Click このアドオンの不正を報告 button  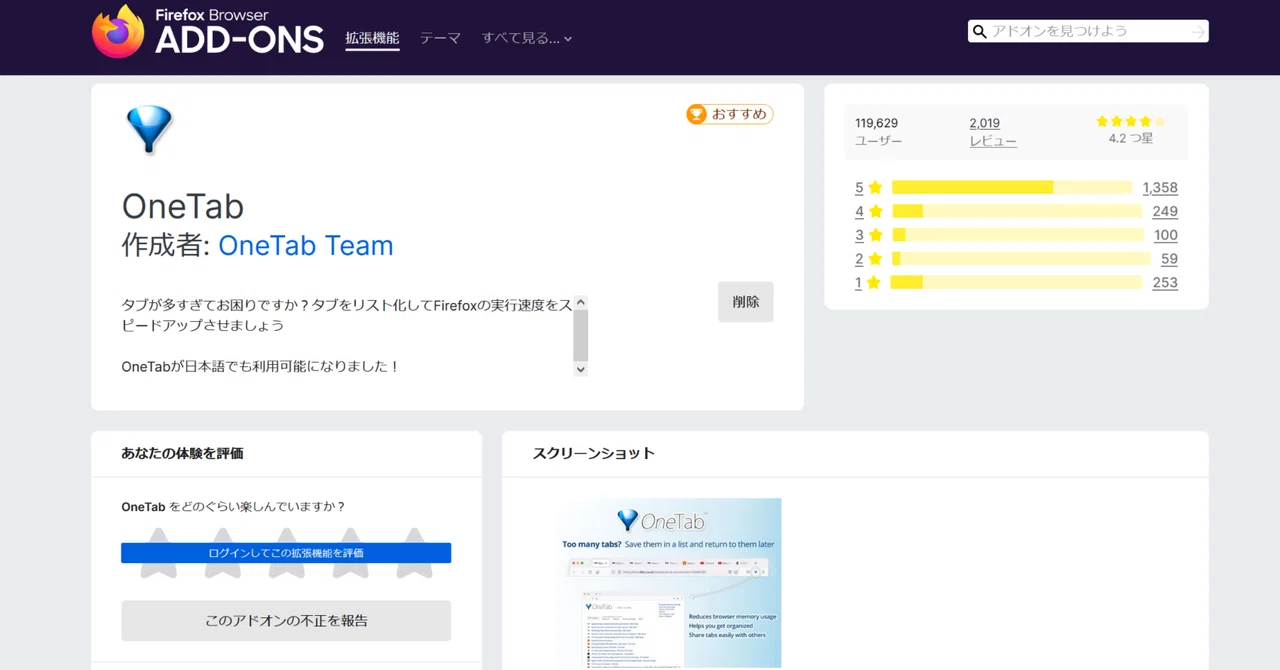286,620
